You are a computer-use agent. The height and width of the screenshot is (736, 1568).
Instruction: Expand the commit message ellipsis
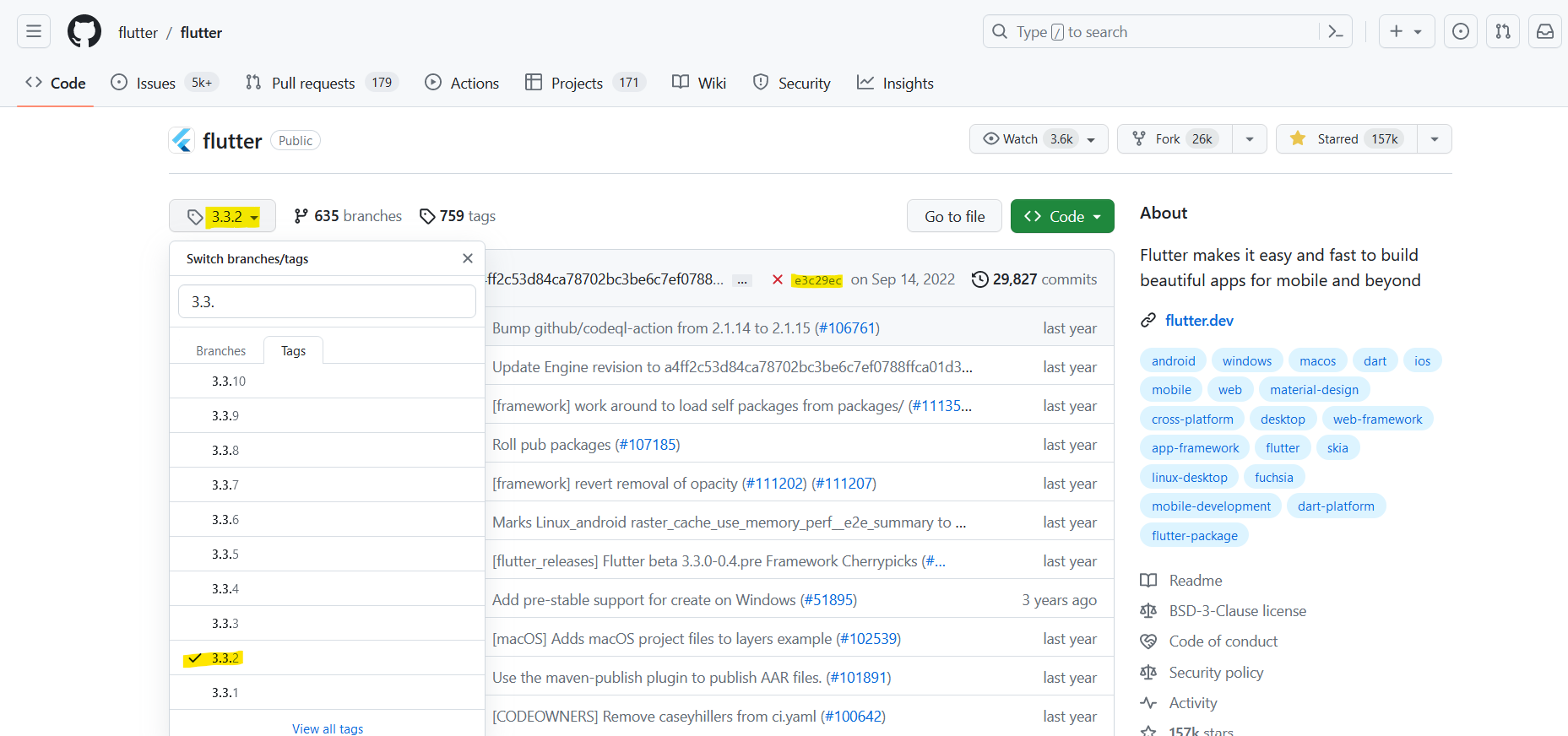(742, 281)
